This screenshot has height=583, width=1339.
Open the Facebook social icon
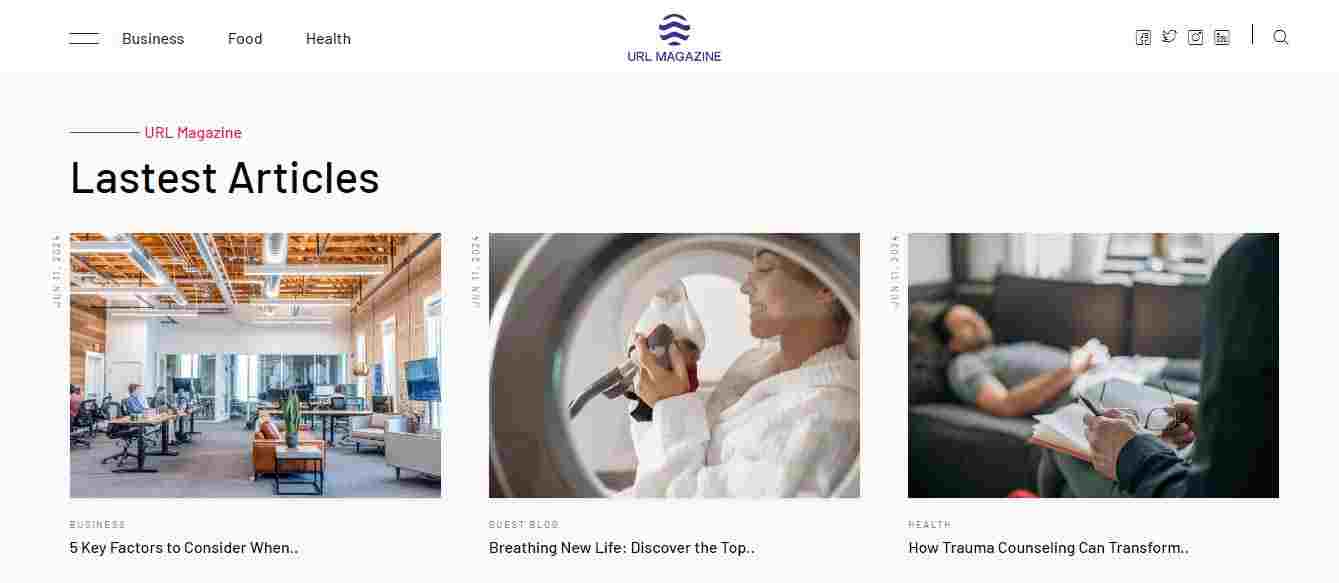tap(1143, 38)
